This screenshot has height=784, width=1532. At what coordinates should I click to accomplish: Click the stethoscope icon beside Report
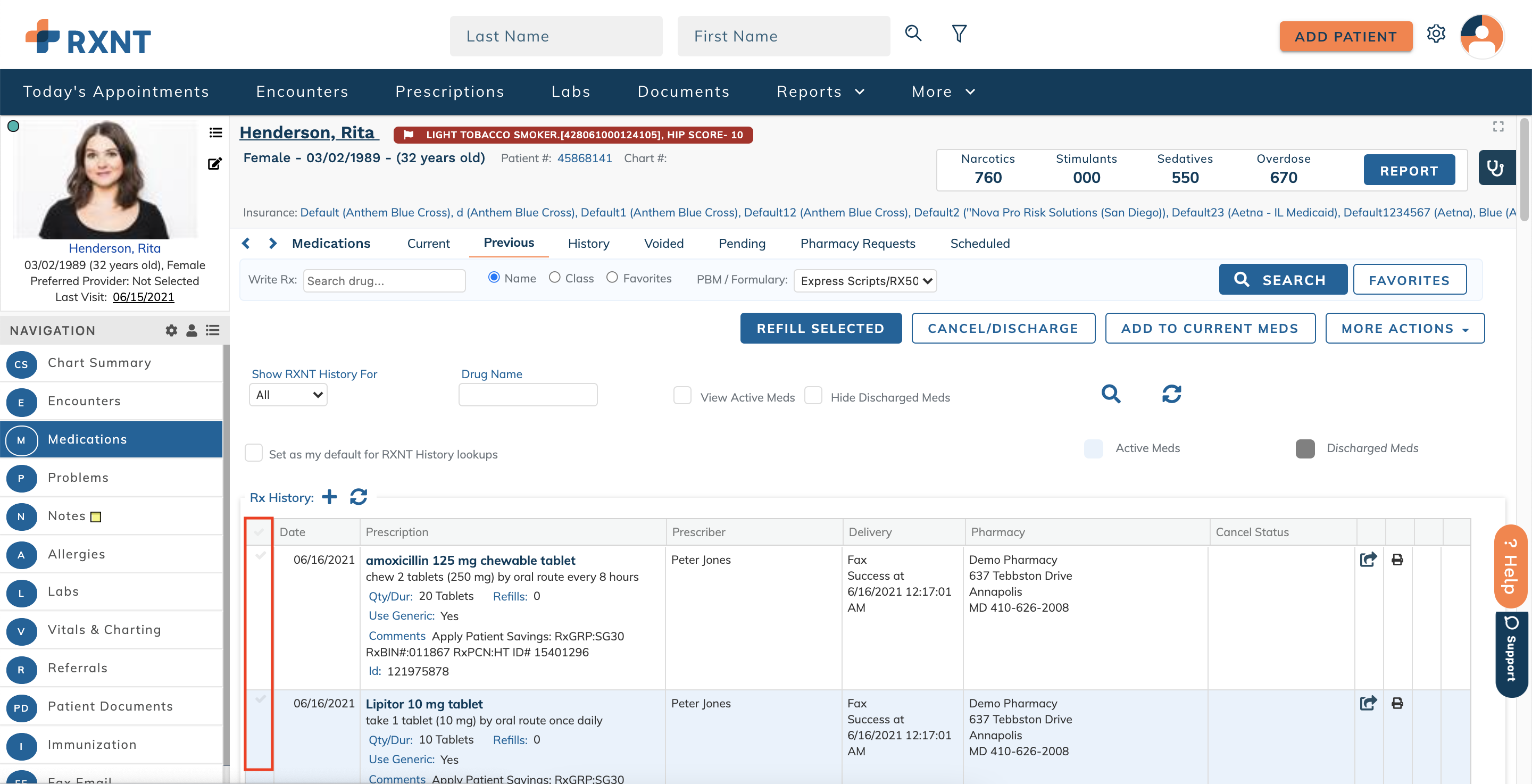[x=1495, y=169]
